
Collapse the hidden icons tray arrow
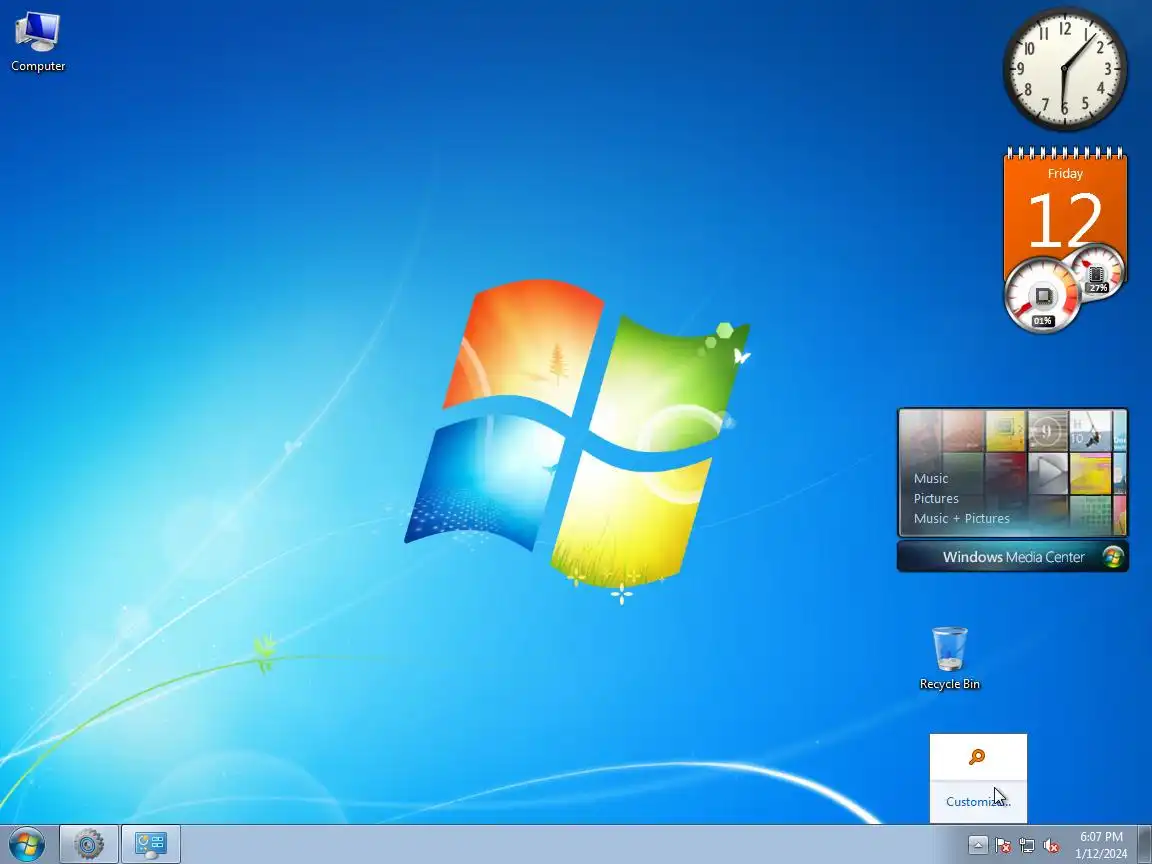[x=978, y=845]
